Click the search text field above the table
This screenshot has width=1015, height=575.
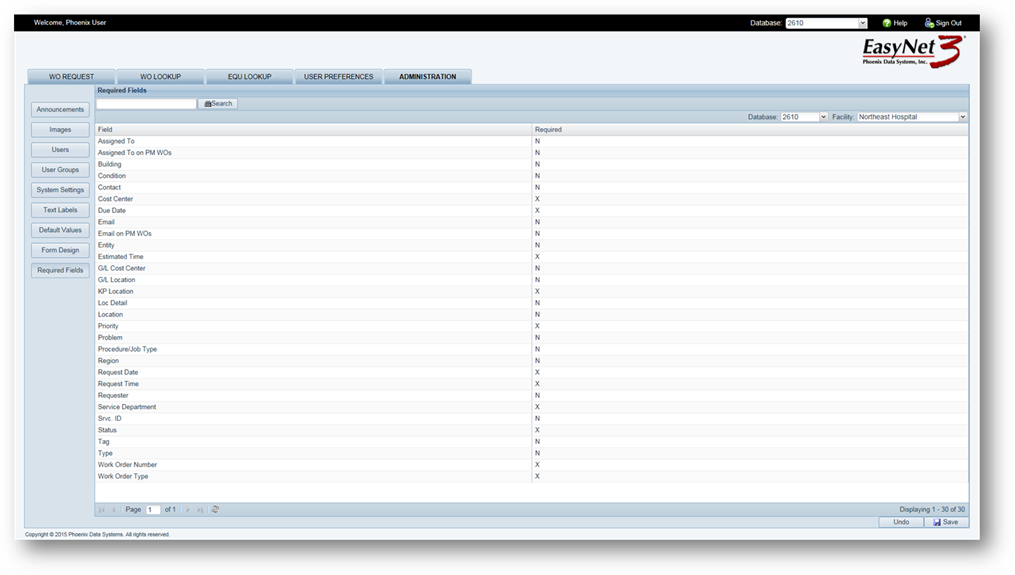coord(146,104)
